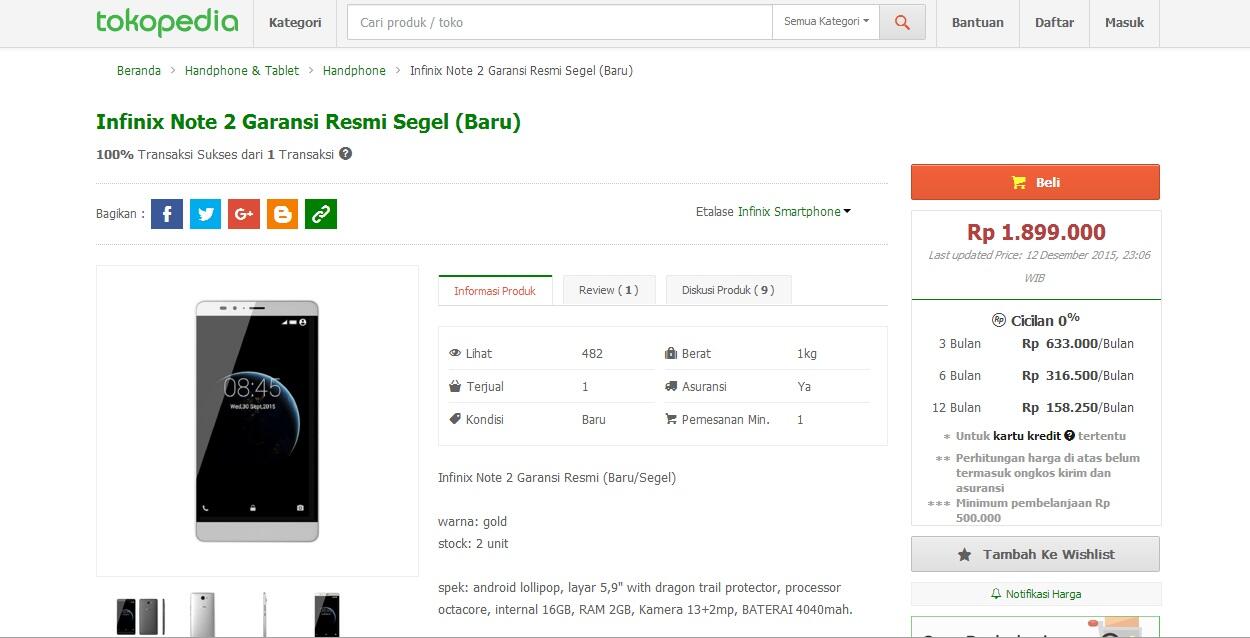Open Handphone & Tablet breadcrumb
The width and height of the screenshot is (1250, 638).
[x=242, y=71]
